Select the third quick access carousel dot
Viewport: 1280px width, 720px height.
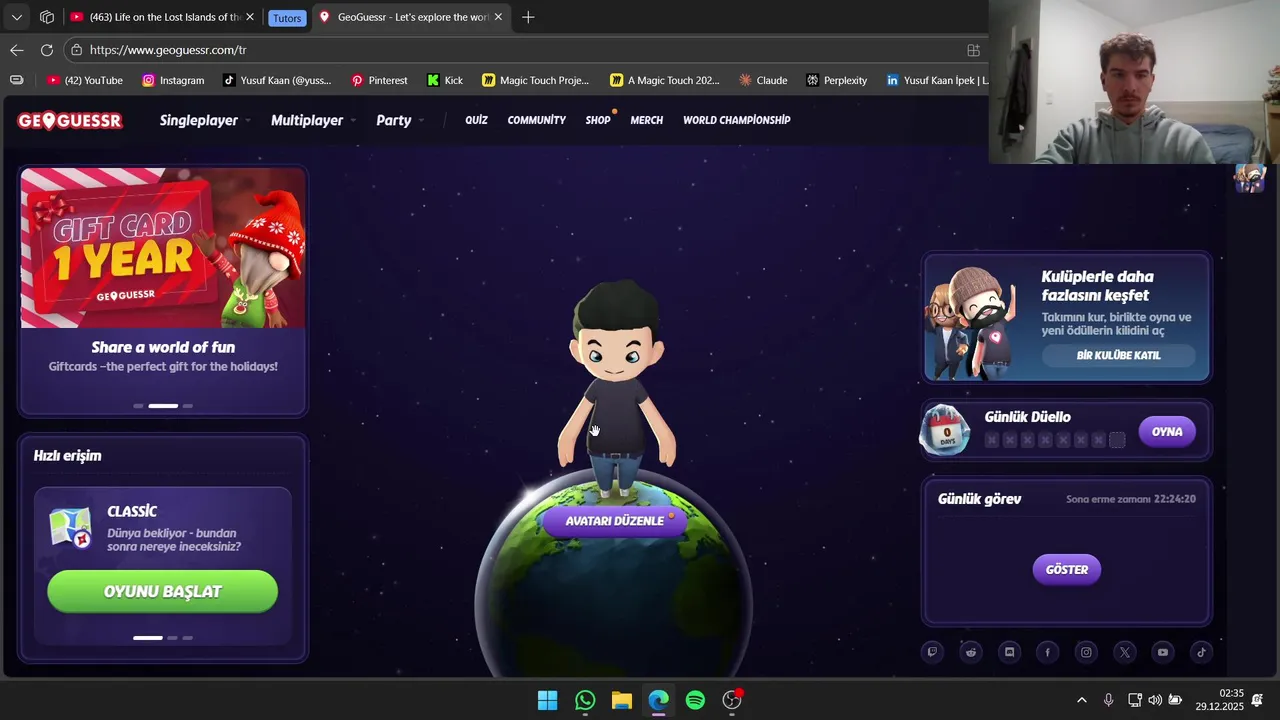pos(187,637)
